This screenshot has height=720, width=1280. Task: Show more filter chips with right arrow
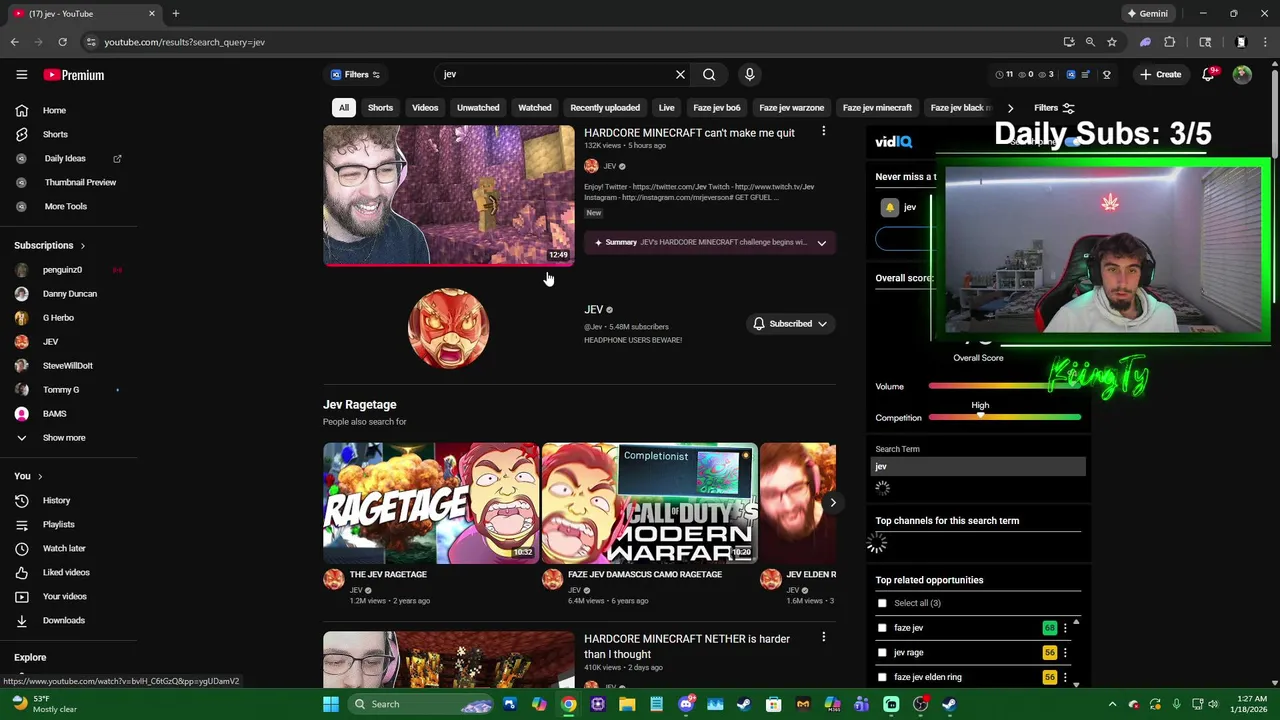tap(1010, 108)
